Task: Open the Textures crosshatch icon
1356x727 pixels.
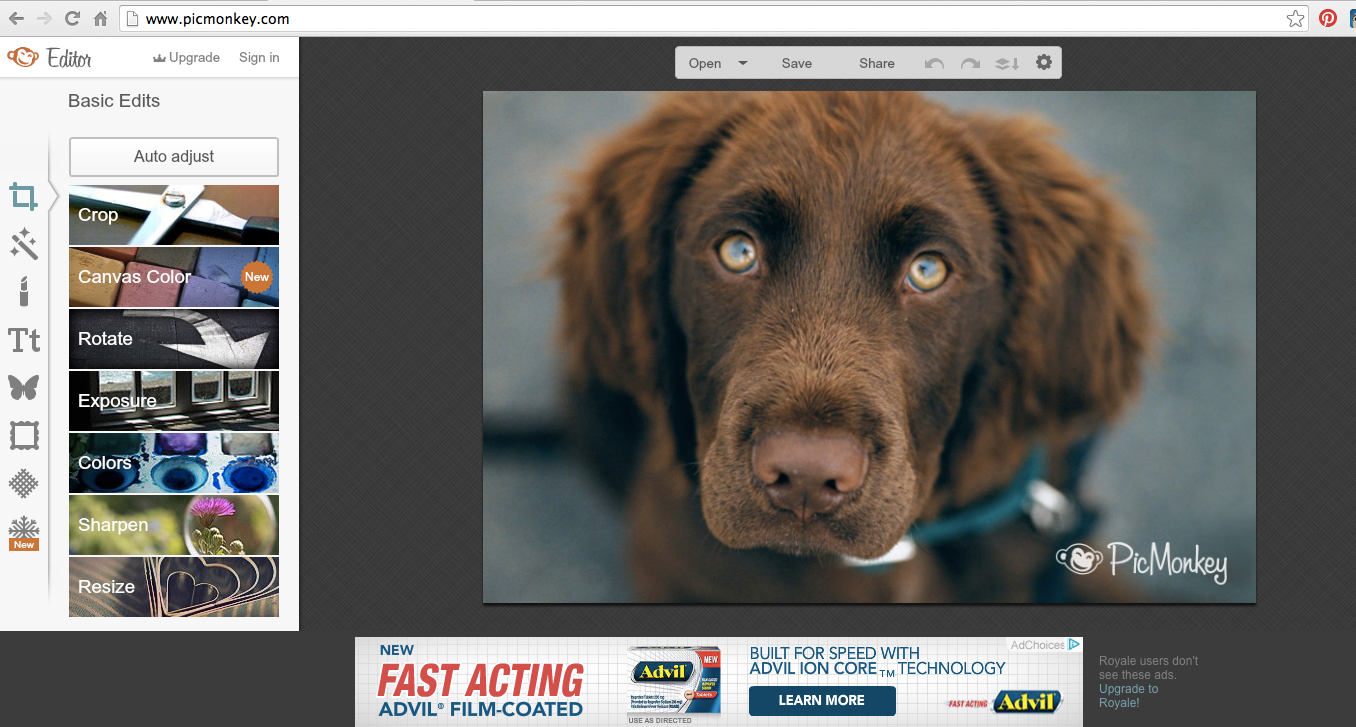Action: tap(24, 484)
